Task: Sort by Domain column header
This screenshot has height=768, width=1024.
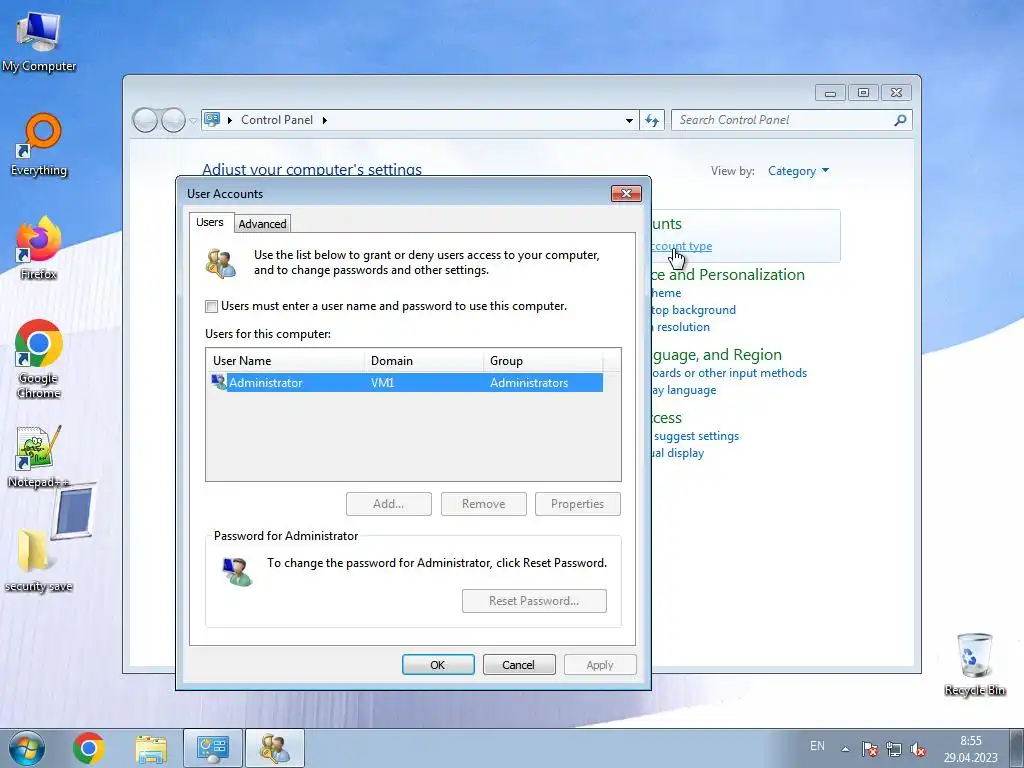Action: (423, 360)
